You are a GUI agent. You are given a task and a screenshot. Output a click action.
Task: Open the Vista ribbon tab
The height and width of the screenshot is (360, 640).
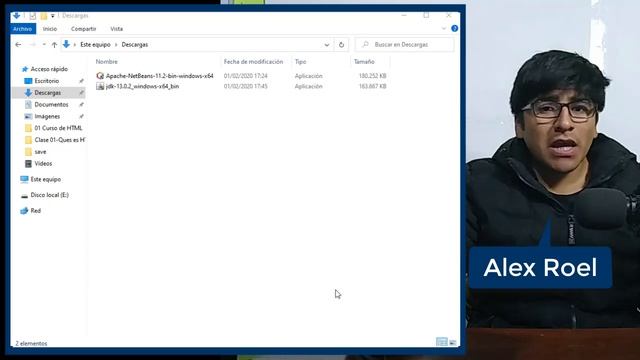tap(116, 29)
